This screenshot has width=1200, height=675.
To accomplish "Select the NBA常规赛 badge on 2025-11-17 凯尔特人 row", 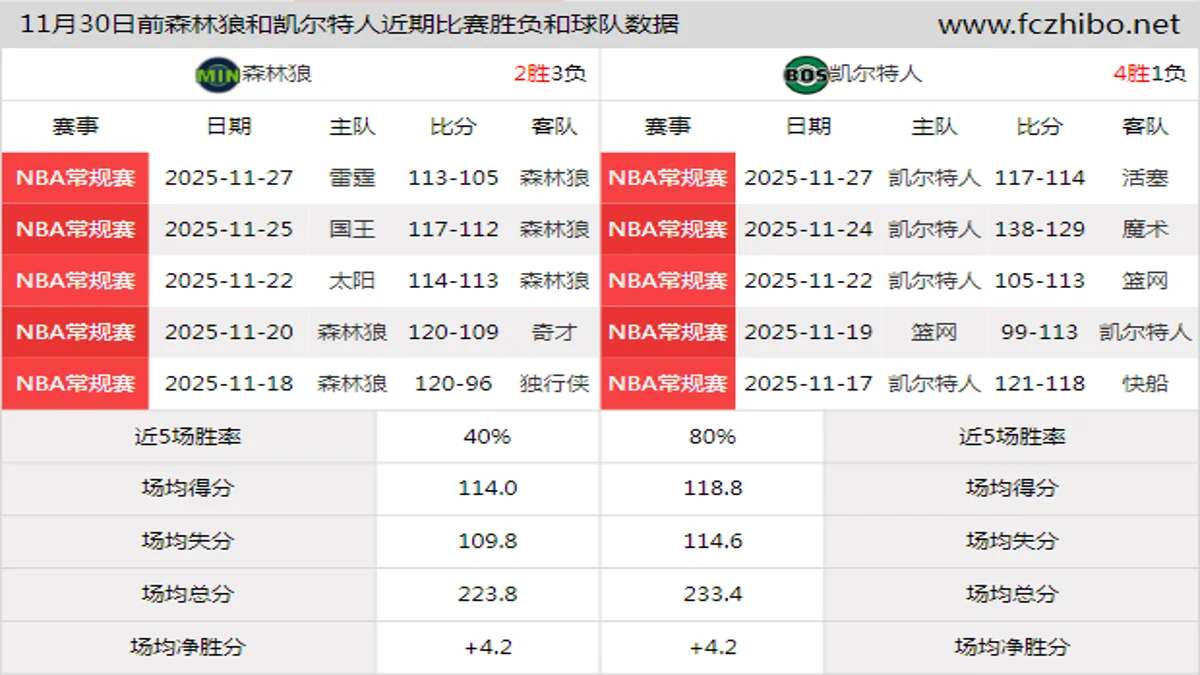I will coord(667,383).
